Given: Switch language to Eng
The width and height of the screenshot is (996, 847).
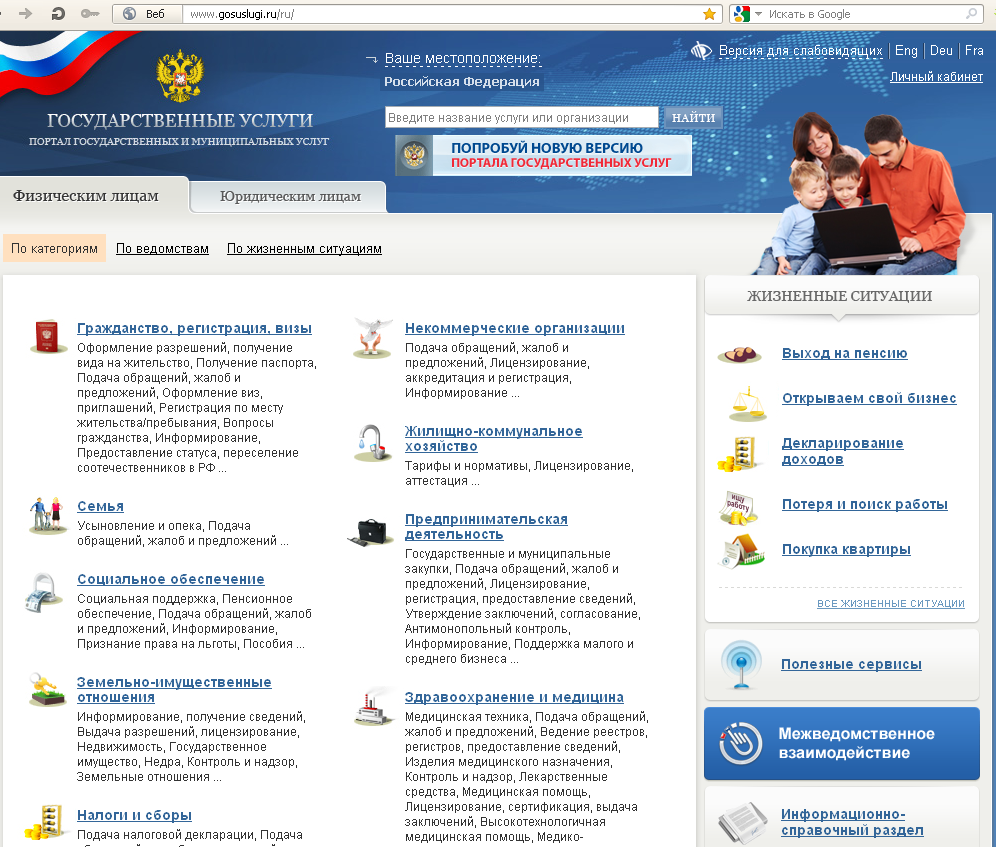Looking at the screenshot, I should tap(906, 51).
